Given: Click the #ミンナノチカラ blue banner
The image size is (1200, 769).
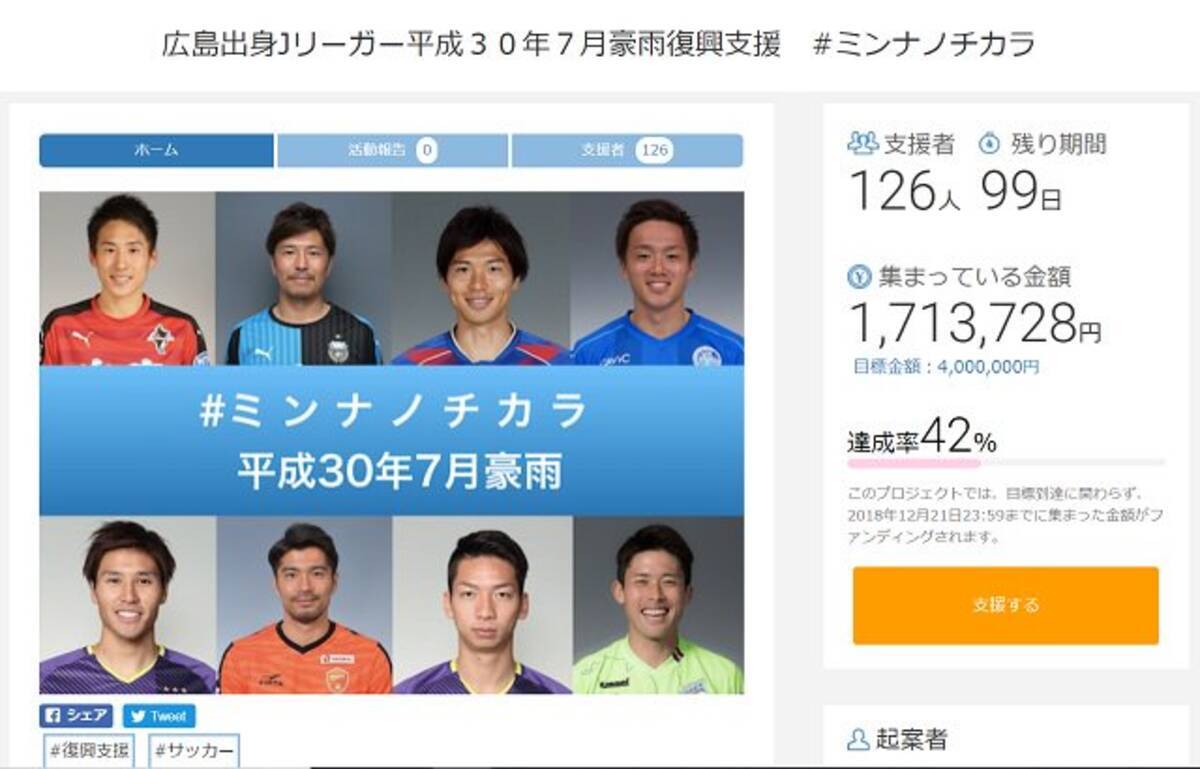Looking at the screenshot, I should (391, 441).
